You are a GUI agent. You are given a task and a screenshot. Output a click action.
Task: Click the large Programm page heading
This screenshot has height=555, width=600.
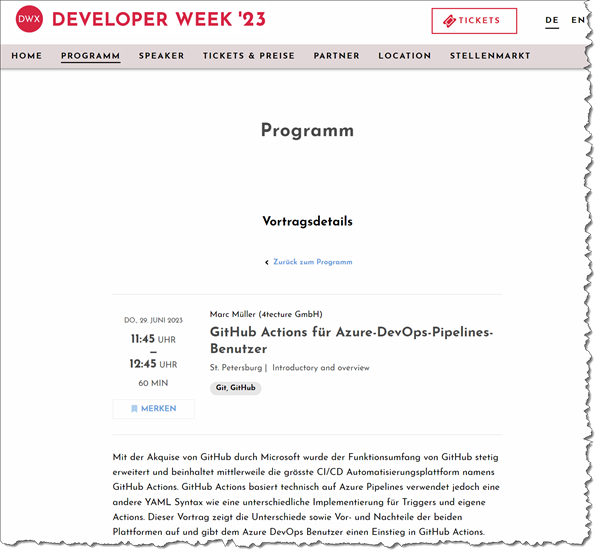pyautogui.click(x=307, y=131)
